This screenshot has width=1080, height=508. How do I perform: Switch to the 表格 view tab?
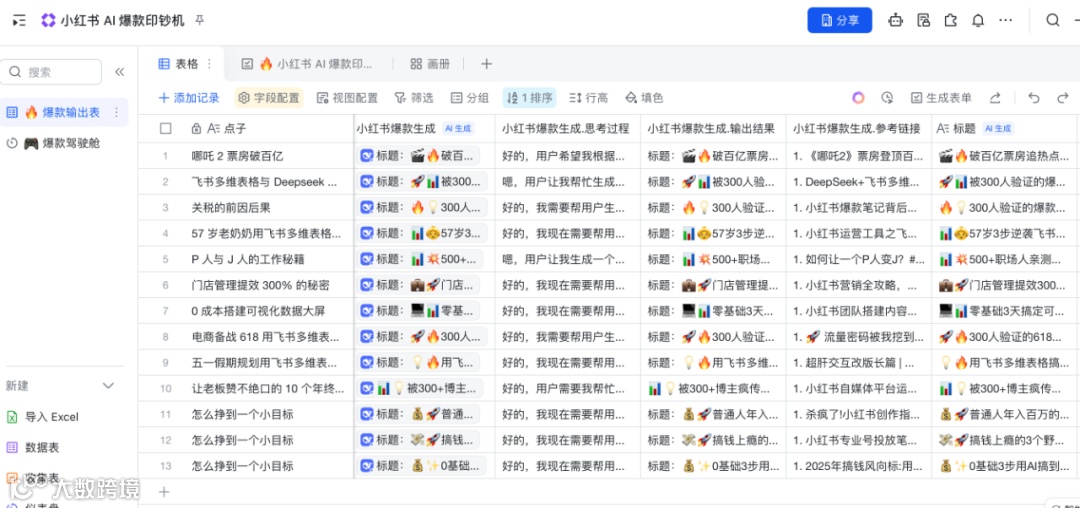click(x=179, y=64)
